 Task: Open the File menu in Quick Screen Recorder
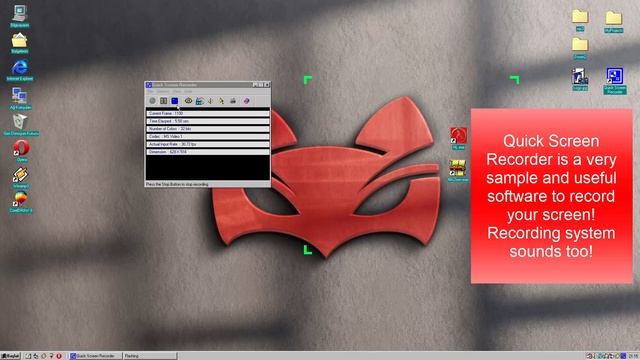click(x=150, y=91)
